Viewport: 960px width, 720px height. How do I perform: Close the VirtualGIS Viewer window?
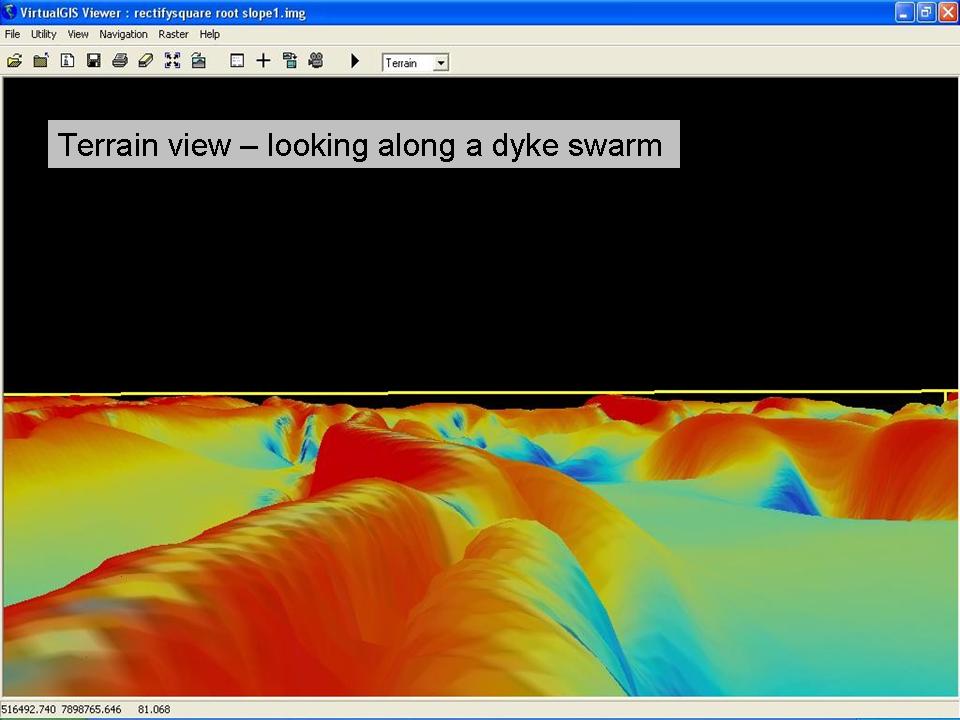(x=947, y=12)
